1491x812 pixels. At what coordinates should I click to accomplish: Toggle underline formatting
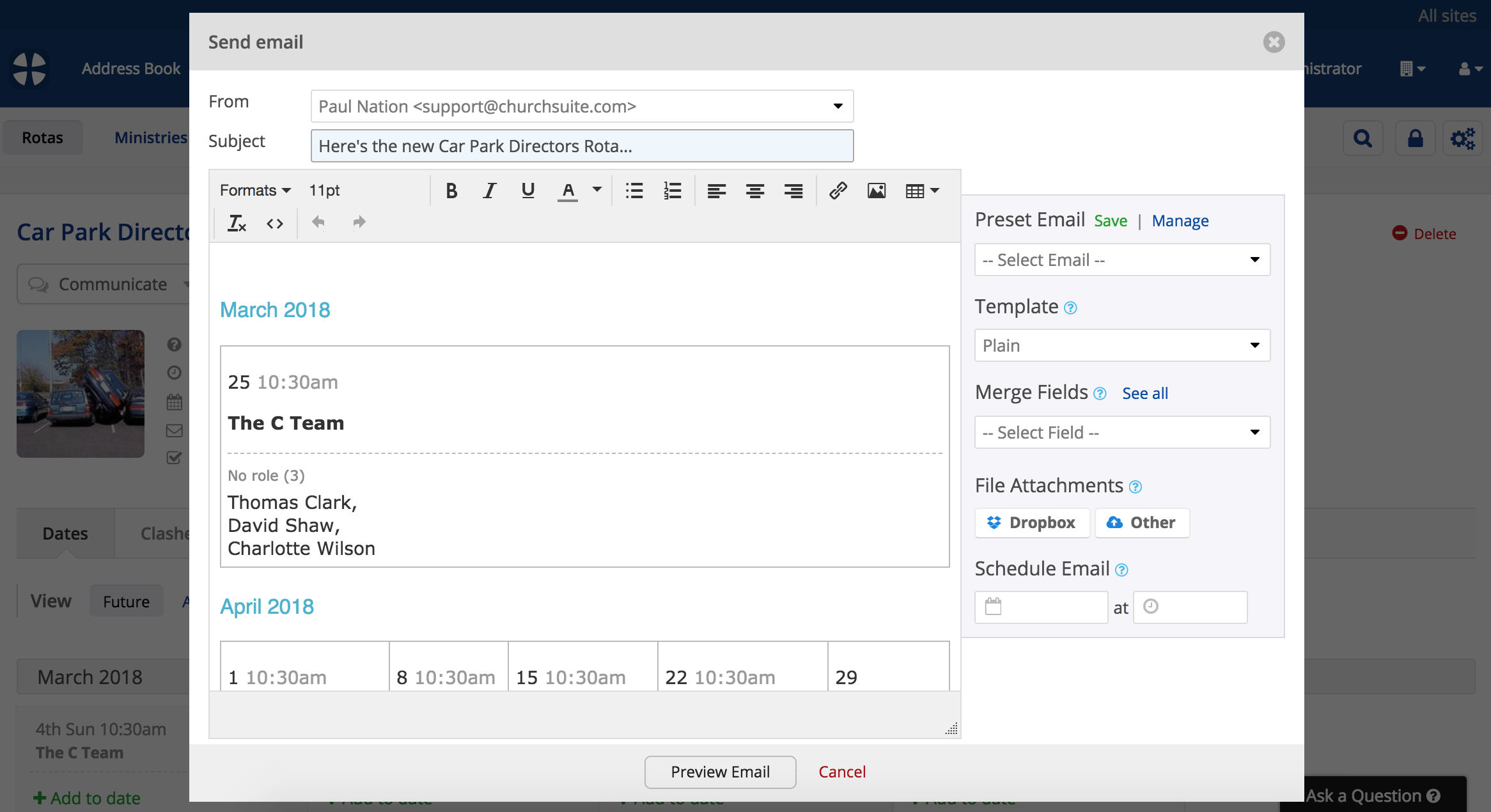point(528,191)
